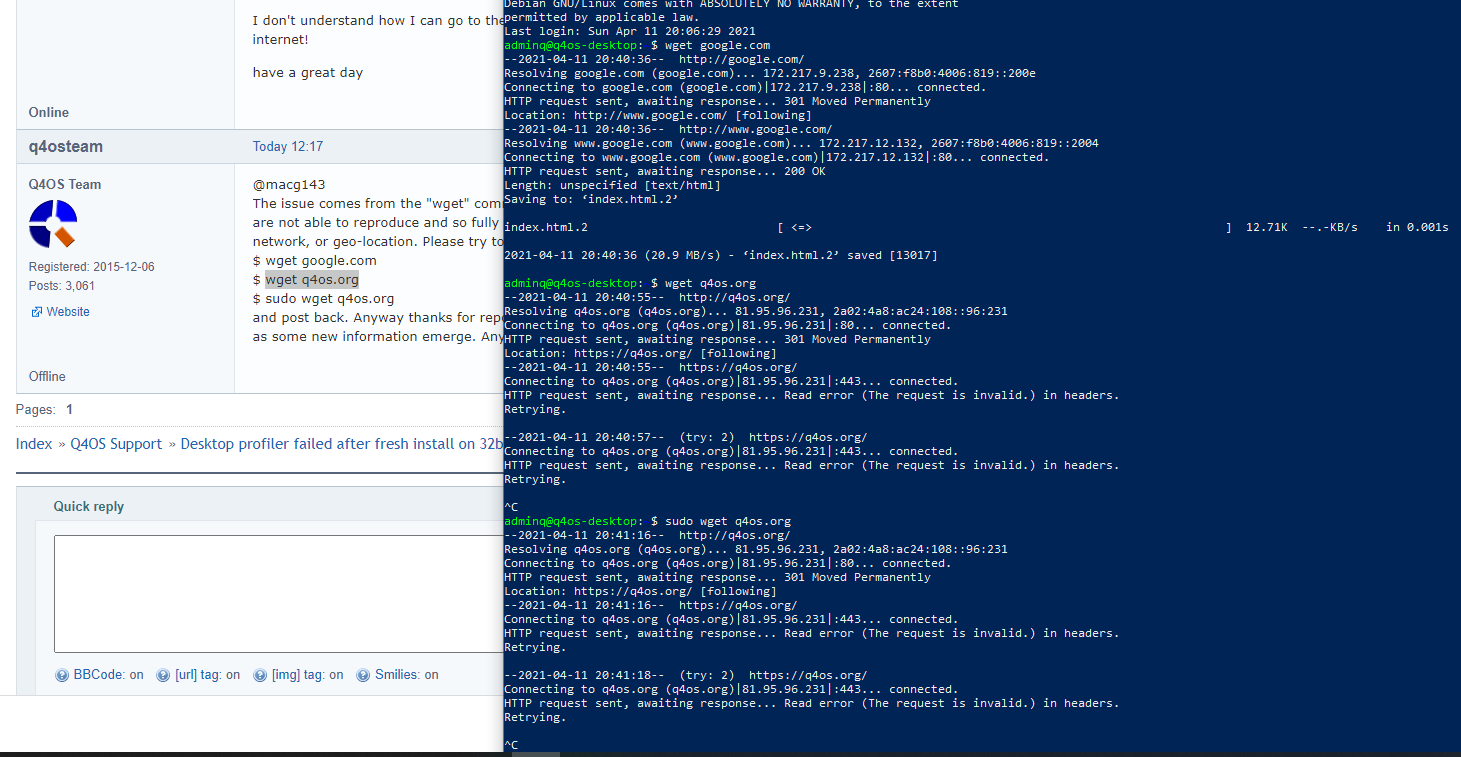The image size is (1461, 757).
Task: Click the 'Saving to: index.html.2' terminal line
Action: click(591, 199)
